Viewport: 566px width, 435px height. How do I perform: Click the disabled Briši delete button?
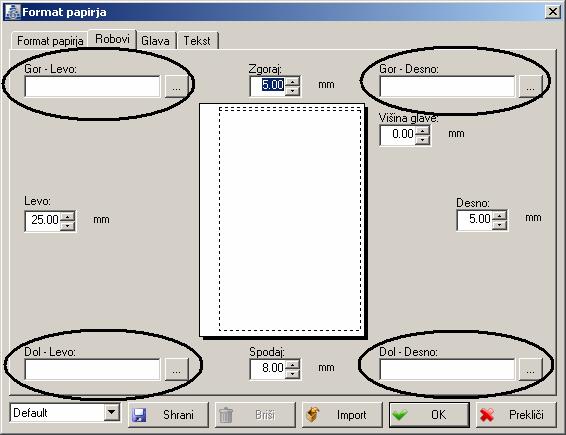(x=255, y=415)
